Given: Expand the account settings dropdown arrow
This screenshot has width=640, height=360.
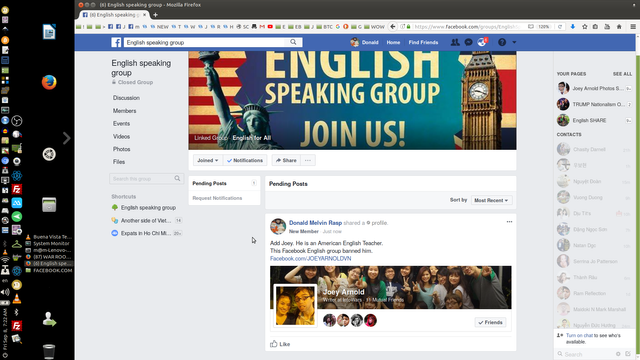Looking at the screenshot, I should coord(514,42).
